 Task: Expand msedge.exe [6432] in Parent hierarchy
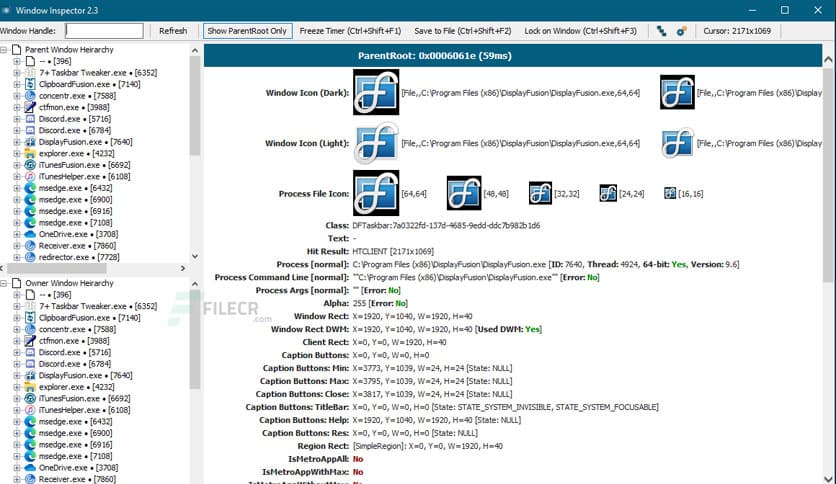click(x=17, y=188)
